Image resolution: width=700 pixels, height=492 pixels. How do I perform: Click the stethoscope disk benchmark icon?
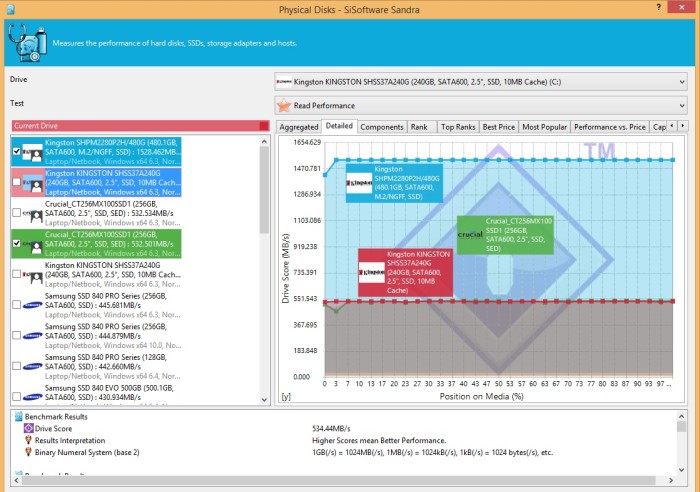pyautogui.click(x=27, y=43)
